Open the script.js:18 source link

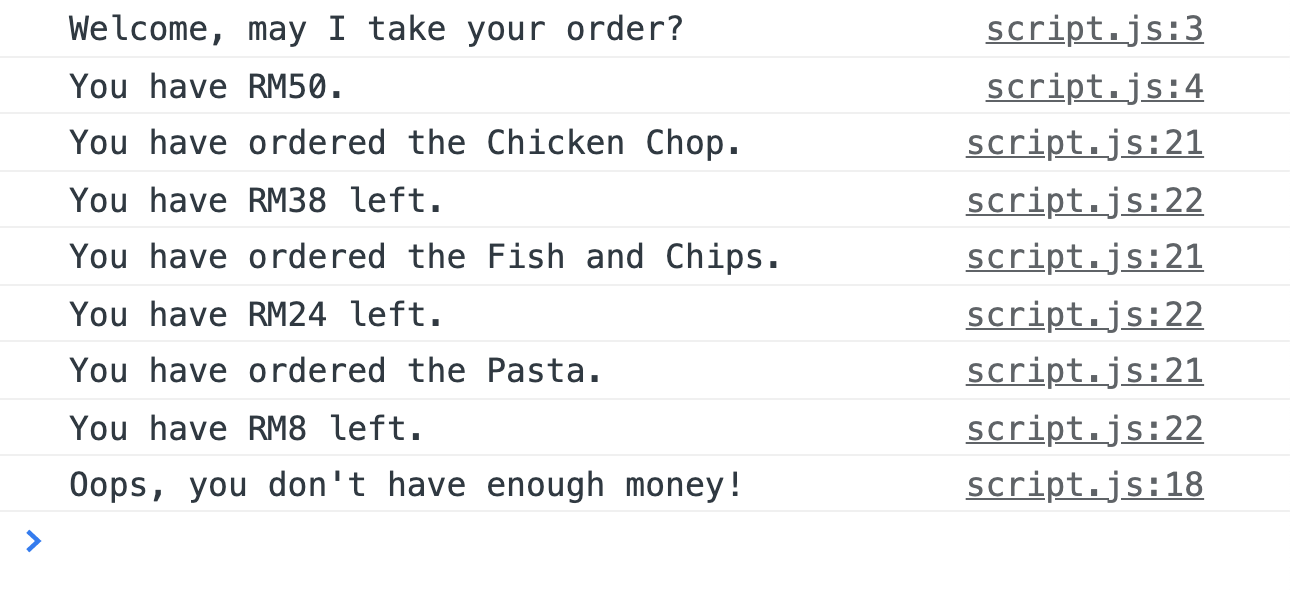[x=1084, y=486]
